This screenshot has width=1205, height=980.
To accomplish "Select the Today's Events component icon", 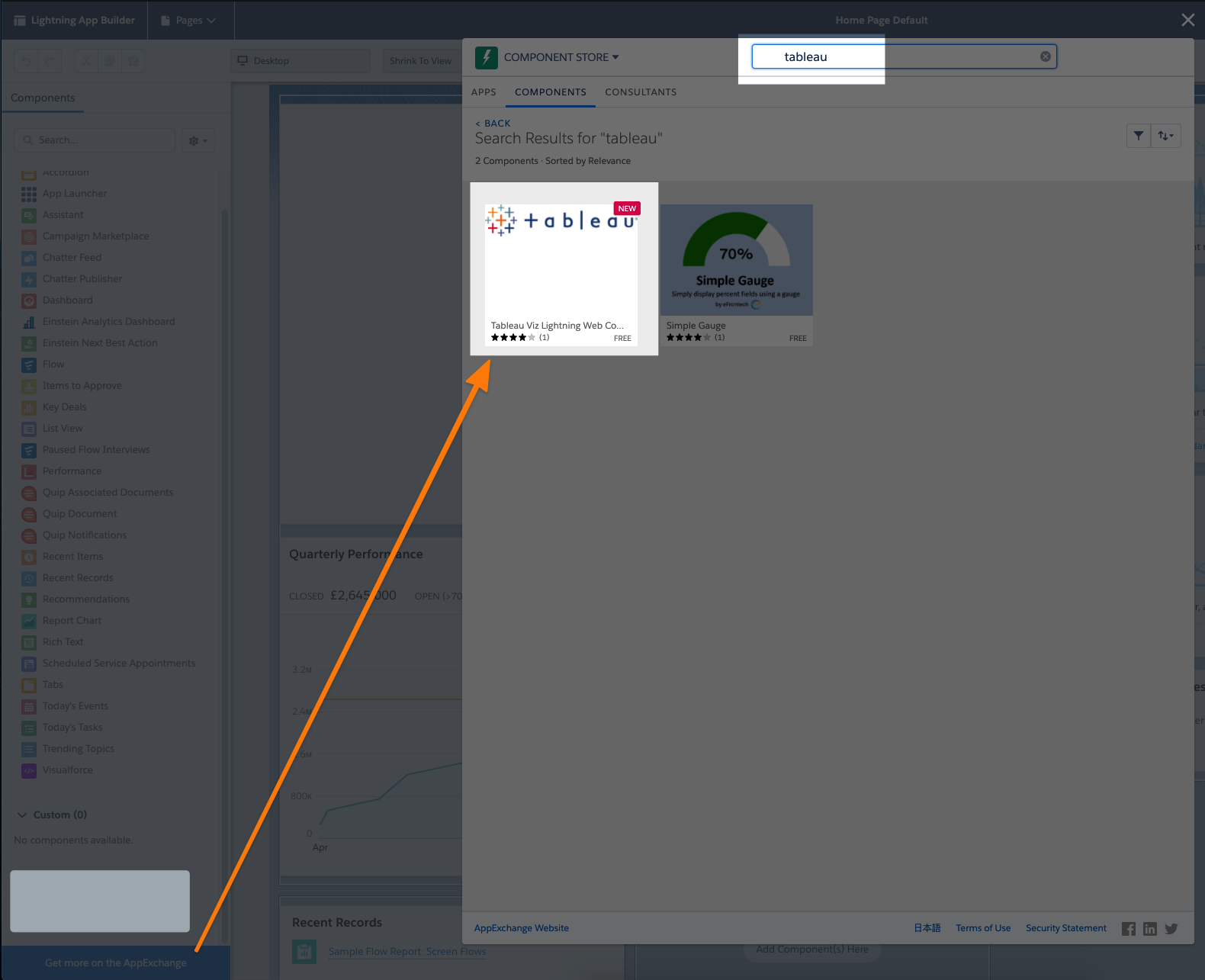I will [29, 706].
